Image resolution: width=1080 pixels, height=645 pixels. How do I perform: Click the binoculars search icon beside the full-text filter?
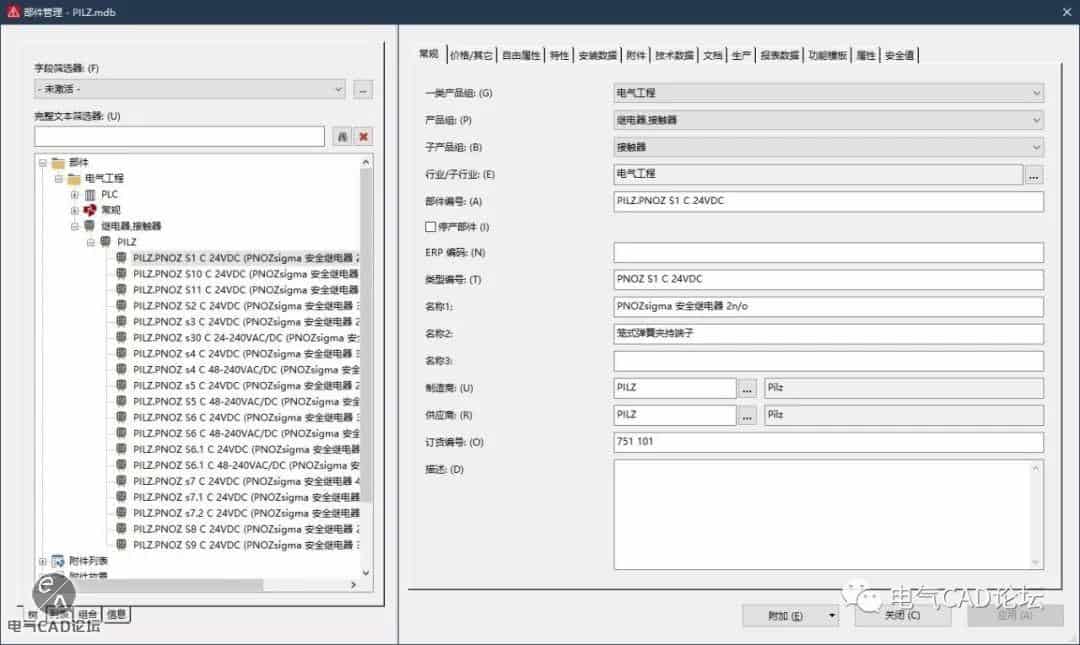tap(342, 136)
